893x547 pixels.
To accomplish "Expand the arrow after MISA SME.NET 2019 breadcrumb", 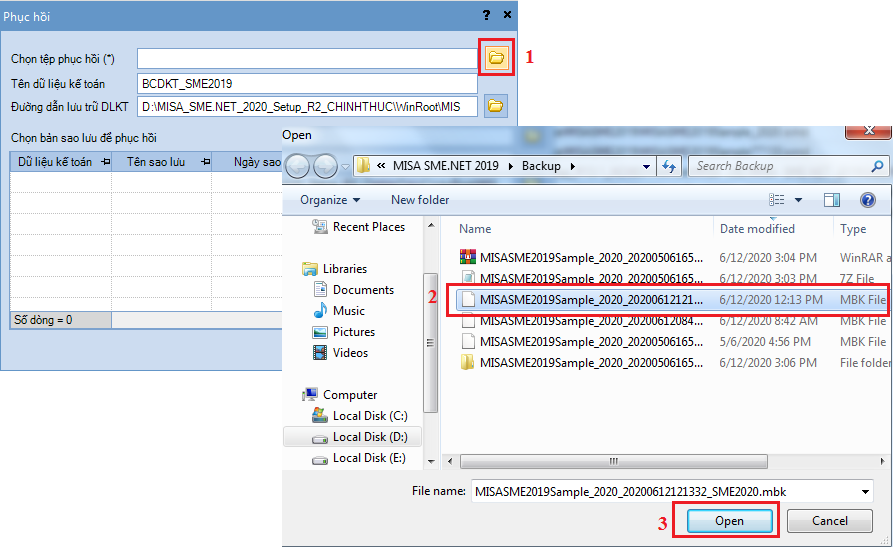I will tap(510, 166).
